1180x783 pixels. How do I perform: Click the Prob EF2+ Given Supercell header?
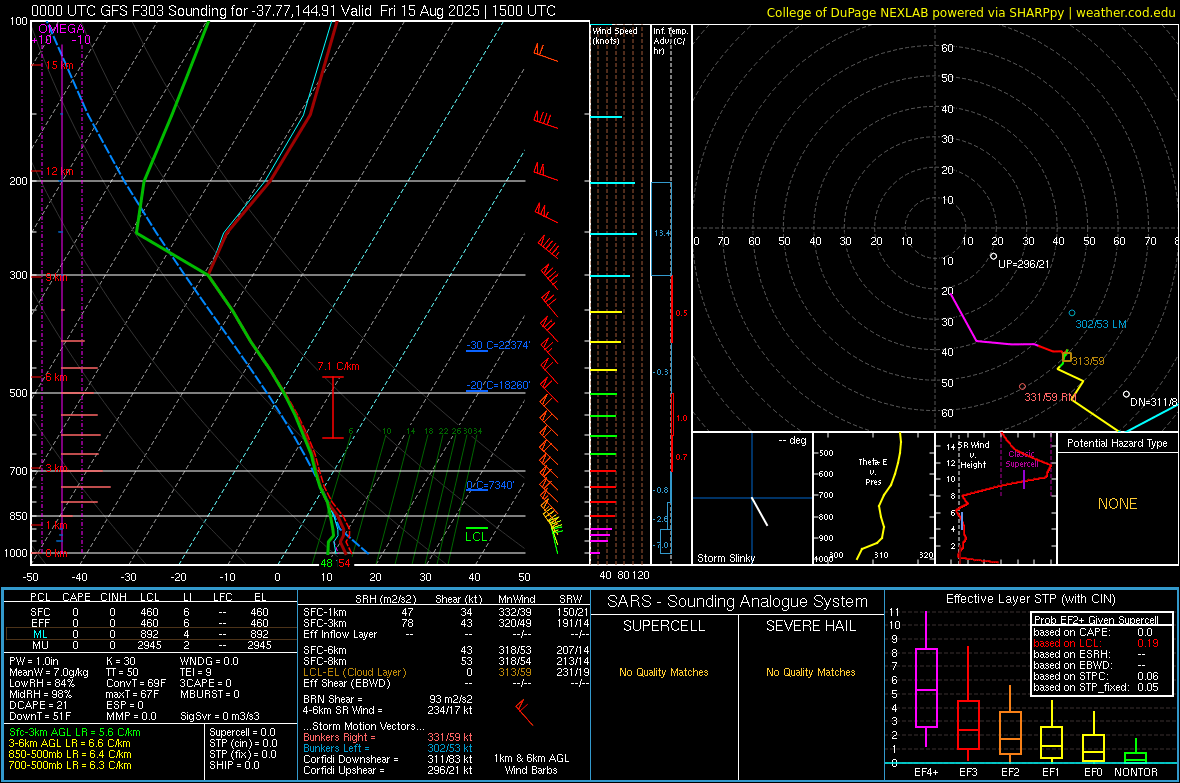1096,620
